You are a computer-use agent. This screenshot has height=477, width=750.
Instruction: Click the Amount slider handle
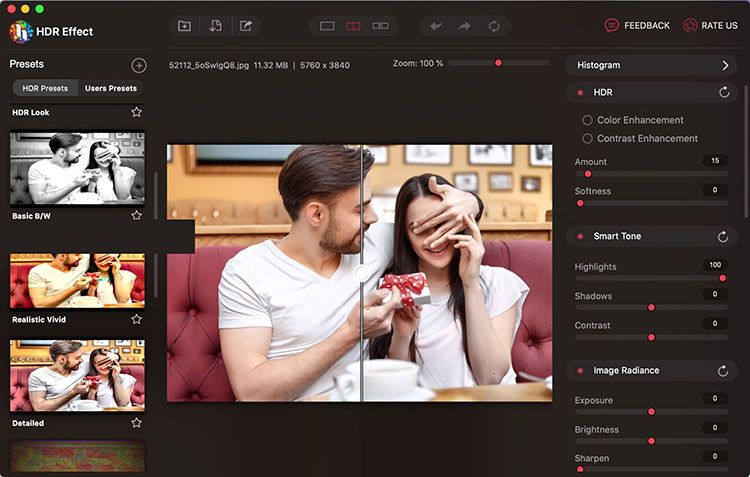588,174
